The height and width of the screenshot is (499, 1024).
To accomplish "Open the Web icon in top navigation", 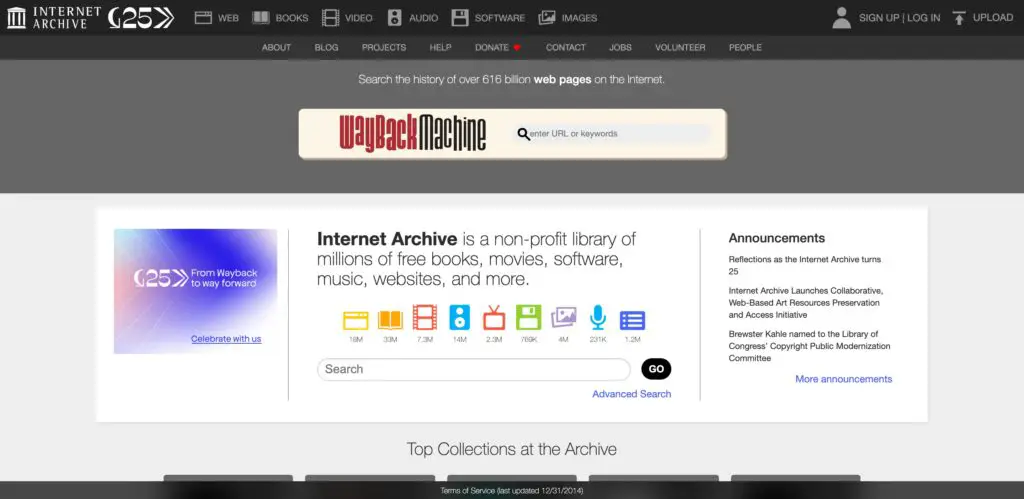I will point(204,18).
